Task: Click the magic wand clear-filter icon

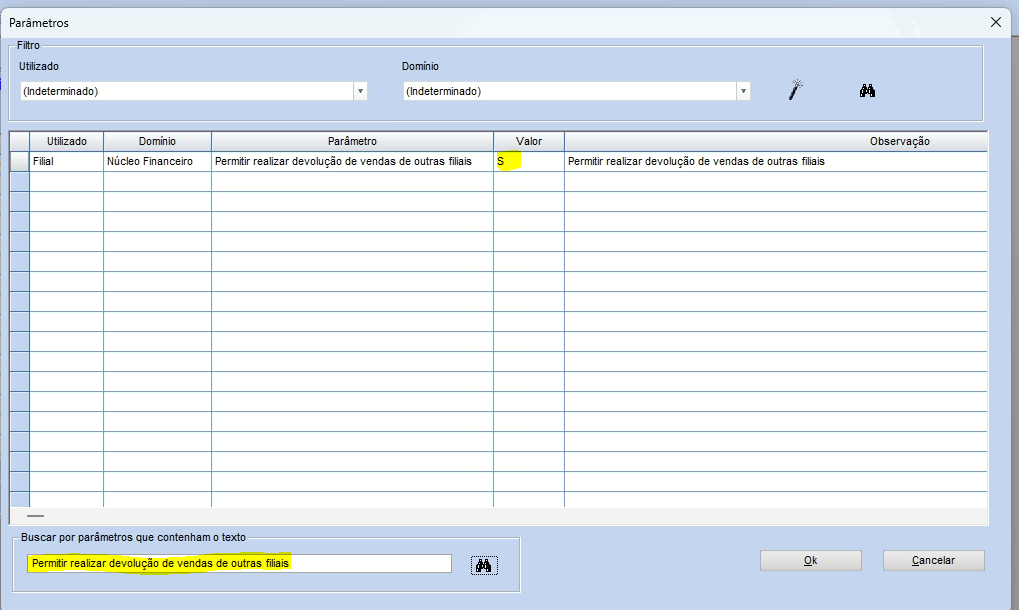Action: click(796, 90)
